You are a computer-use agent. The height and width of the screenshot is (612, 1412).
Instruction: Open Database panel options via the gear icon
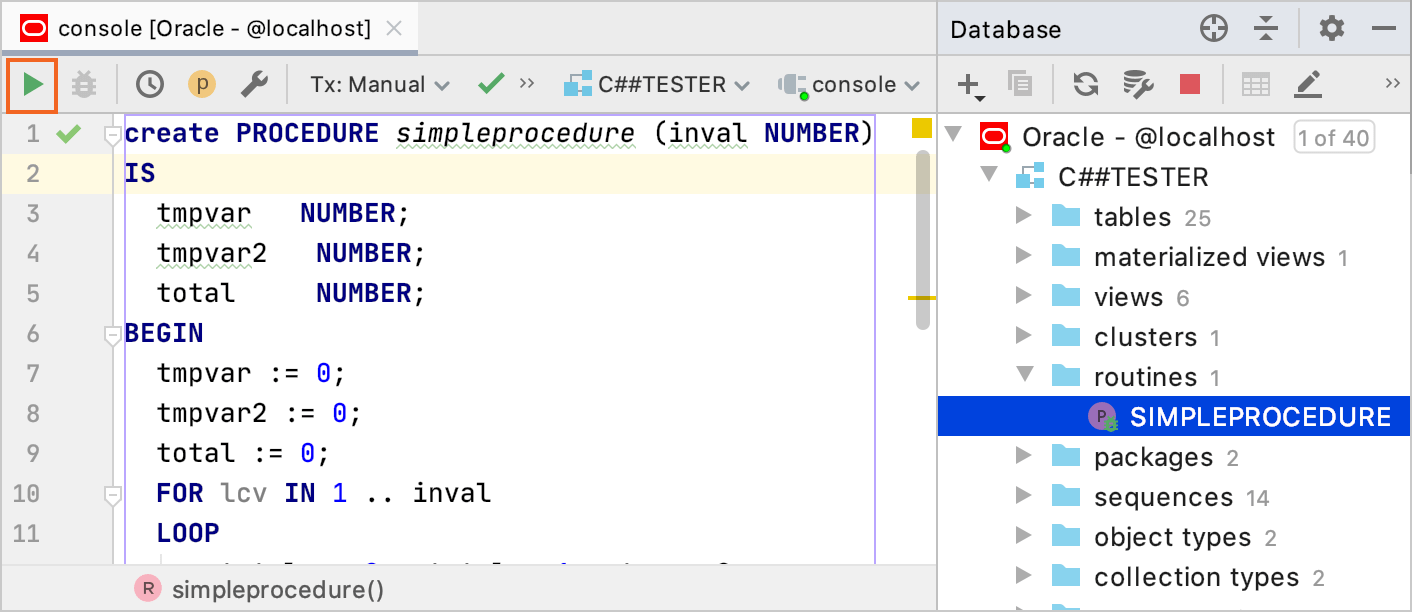coord(1332,28)
